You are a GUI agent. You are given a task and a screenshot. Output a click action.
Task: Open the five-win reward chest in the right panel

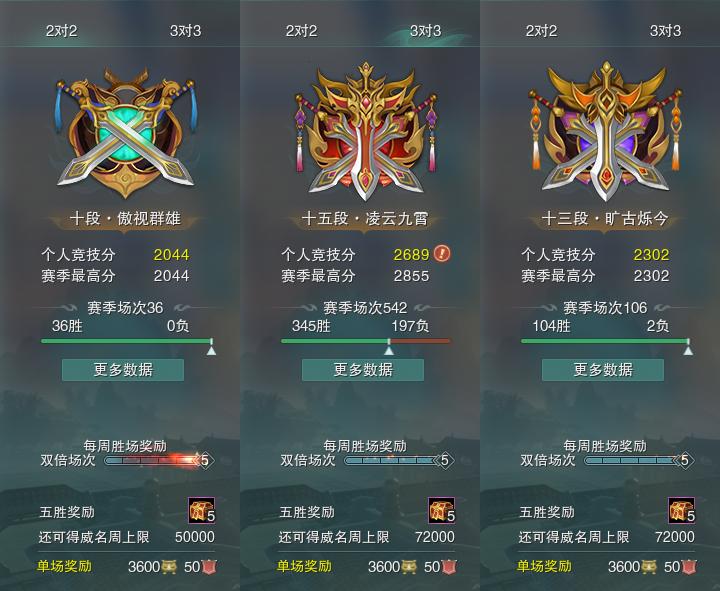click(681, 510)
